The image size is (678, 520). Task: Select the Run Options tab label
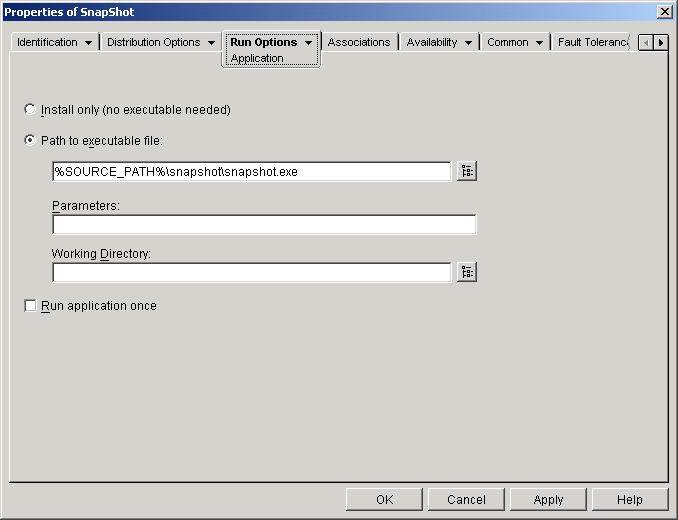263,42
